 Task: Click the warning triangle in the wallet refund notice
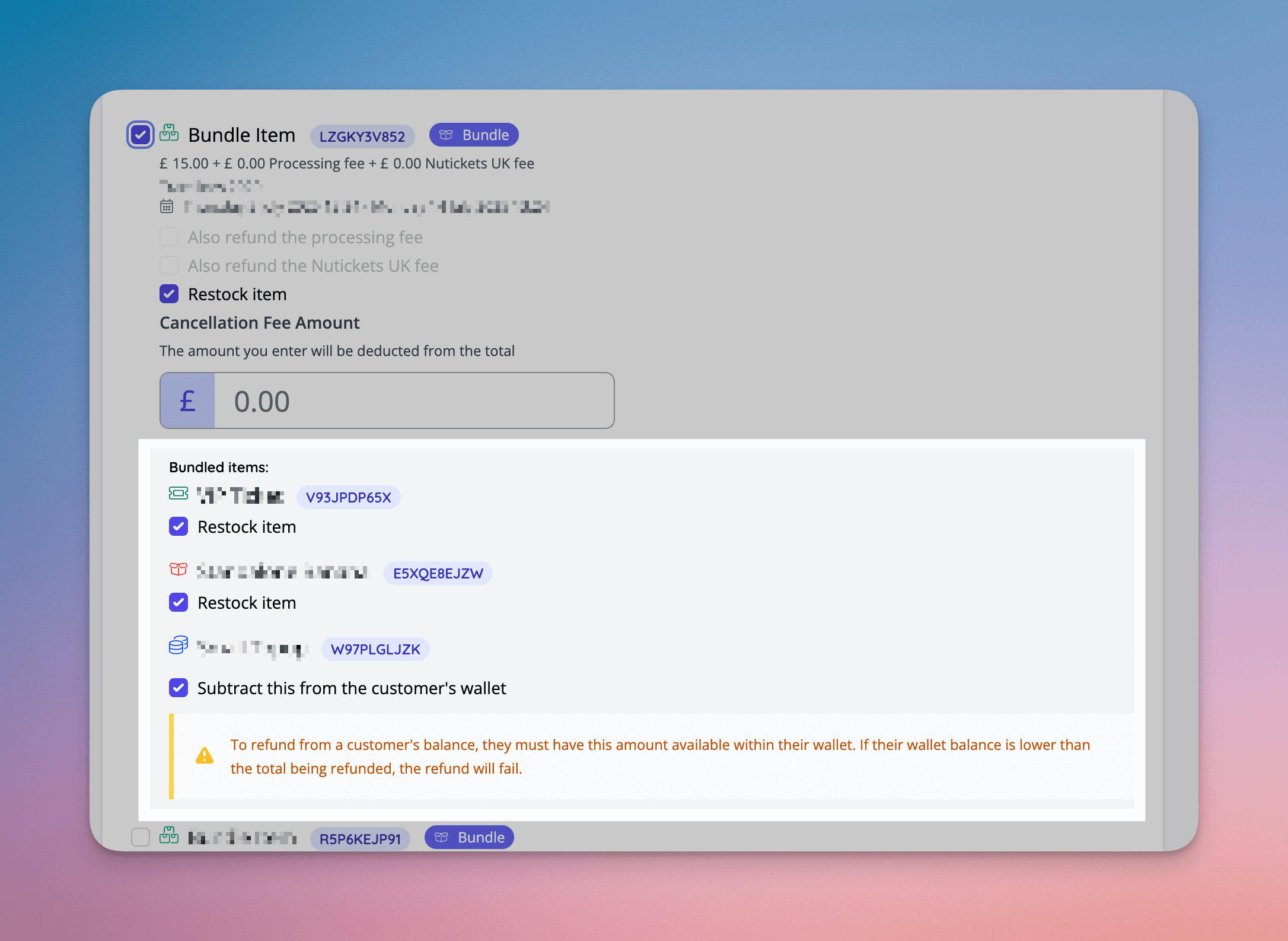click(205, 756)
